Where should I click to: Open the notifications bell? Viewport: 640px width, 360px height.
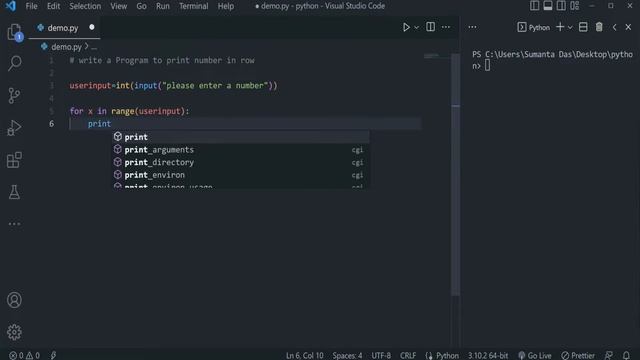point(626,356)
